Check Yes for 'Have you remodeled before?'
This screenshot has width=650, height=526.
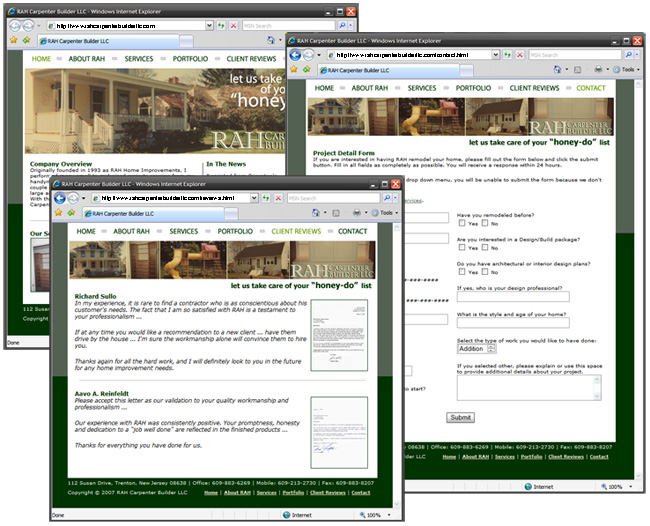coord(462,223)
